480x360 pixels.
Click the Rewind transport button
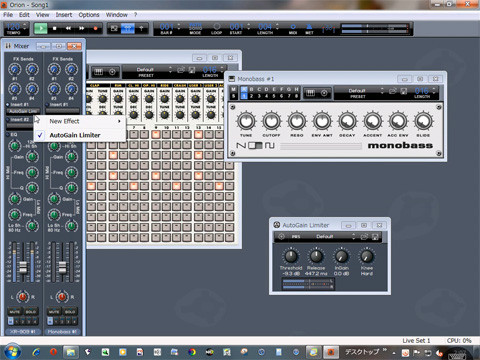(x=68, y=28)
